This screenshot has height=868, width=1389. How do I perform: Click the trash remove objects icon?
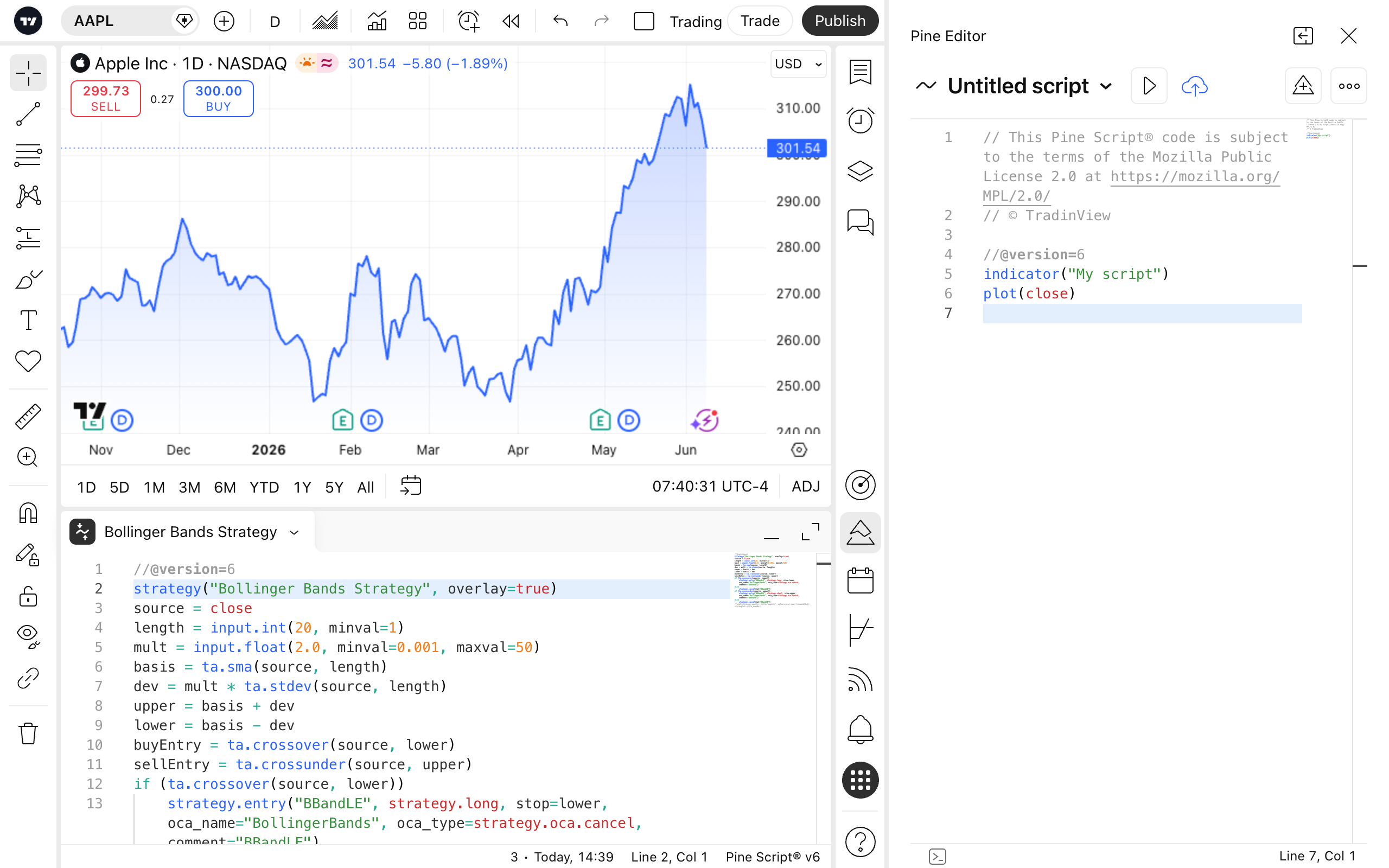coord(28,733)
